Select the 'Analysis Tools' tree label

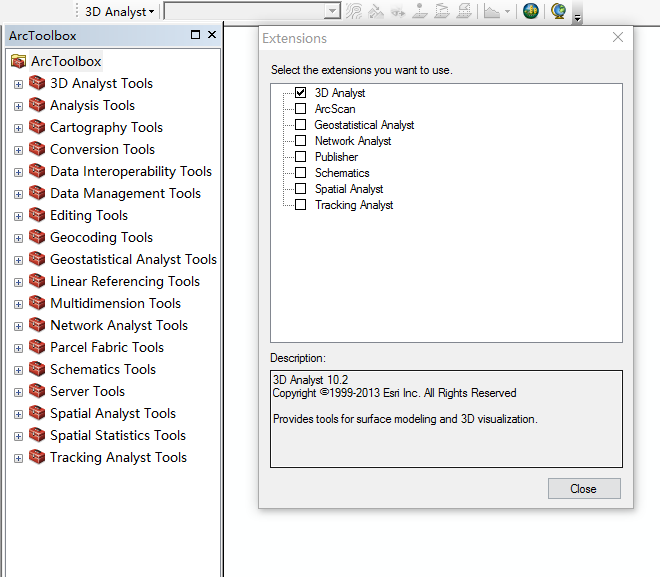[x=92, y=105]
